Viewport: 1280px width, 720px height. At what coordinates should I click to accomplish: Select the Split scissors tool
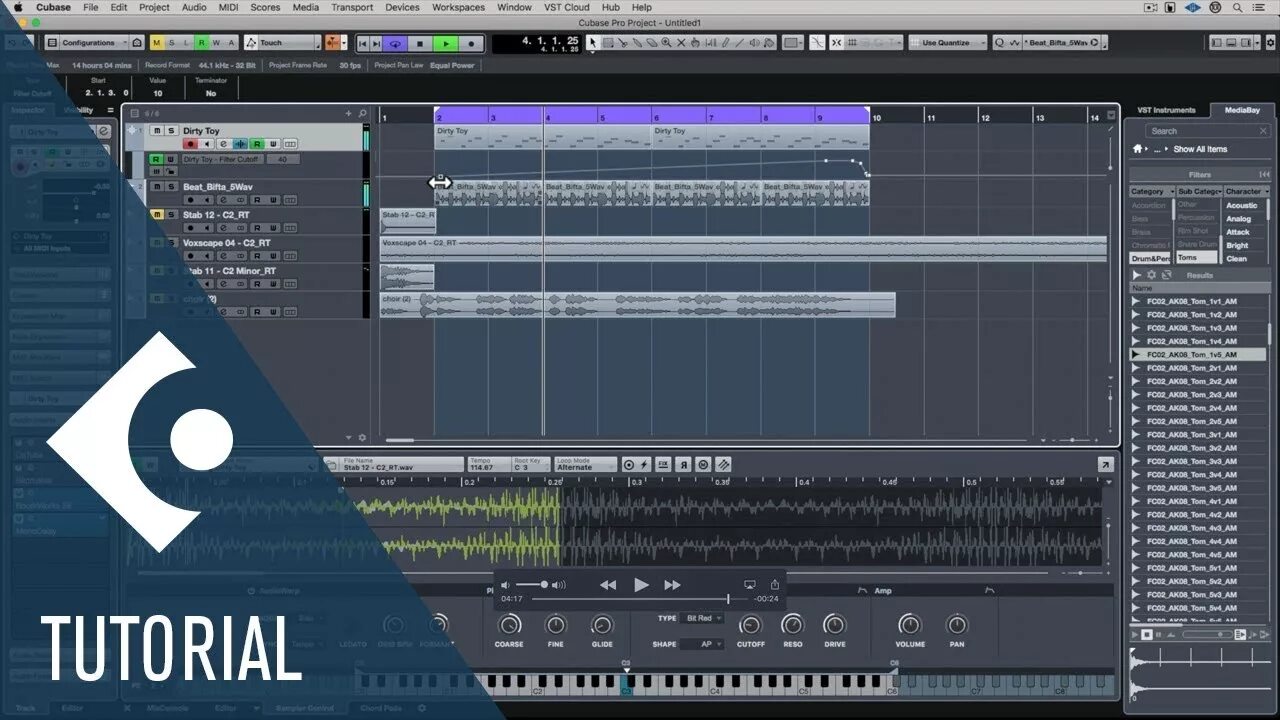(623, 43)
